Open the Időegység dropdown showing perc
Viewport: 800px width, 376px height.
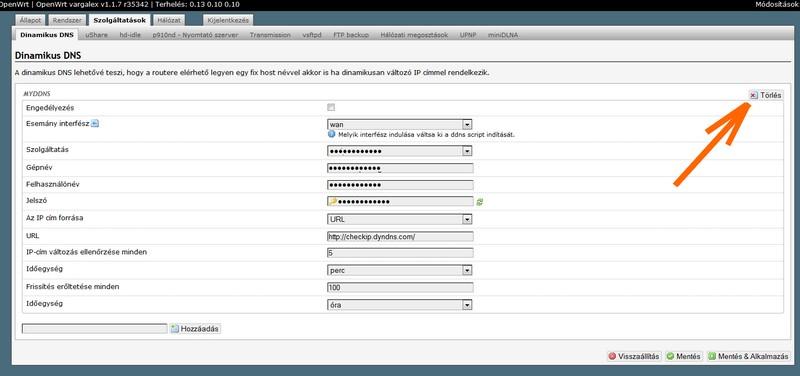[399, 270]
